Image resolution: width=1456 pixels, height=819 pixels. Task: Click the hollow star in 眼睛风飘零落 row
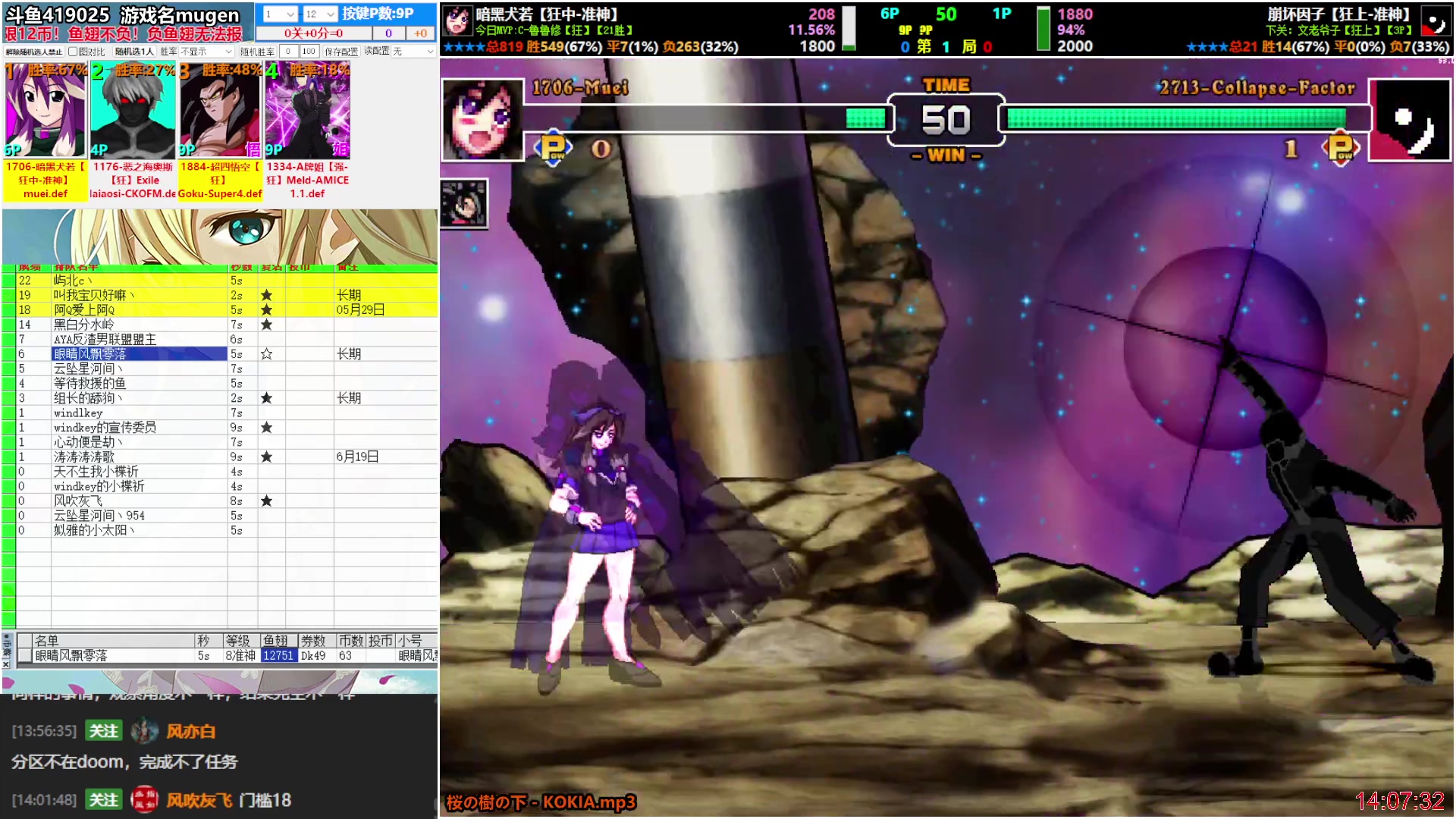coord(266,354)
